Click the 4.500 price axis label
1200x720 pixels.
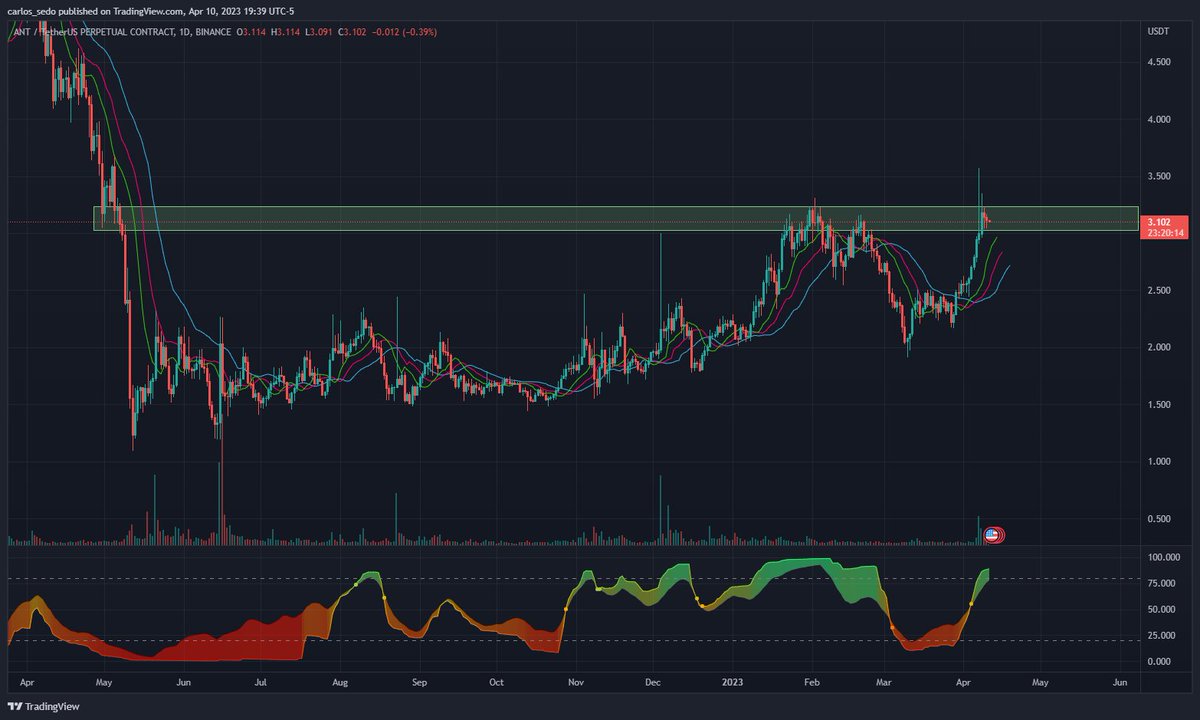pos(1160,62)
